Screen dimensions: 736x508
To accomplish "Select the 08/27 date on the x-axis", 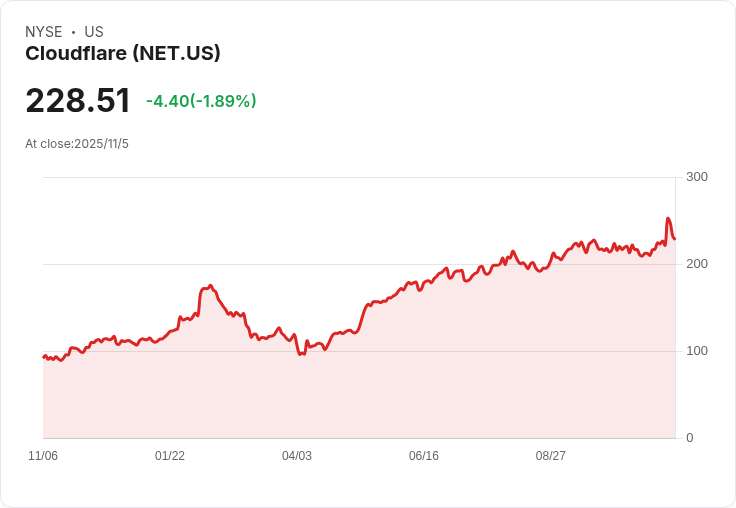I will tap(551, 456).
